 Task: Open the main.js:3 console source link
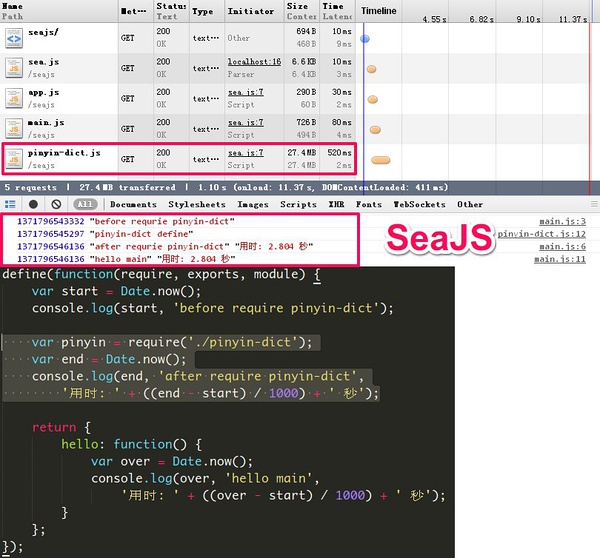click(562, 221)
